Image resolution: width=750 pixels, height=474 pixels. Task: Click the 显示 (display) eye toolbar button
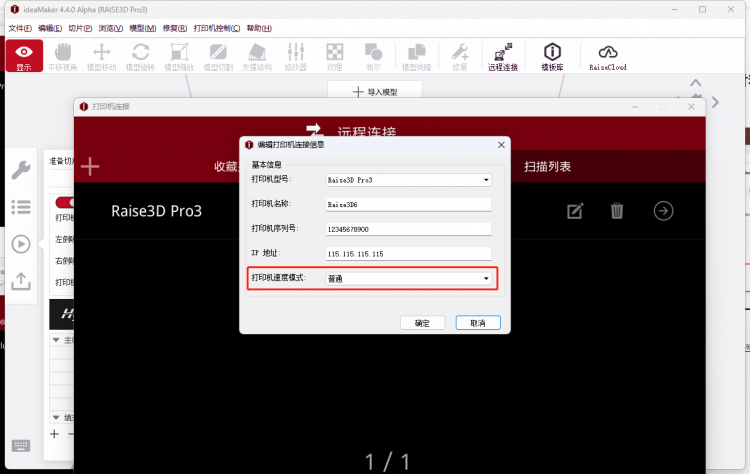(24, 56)
